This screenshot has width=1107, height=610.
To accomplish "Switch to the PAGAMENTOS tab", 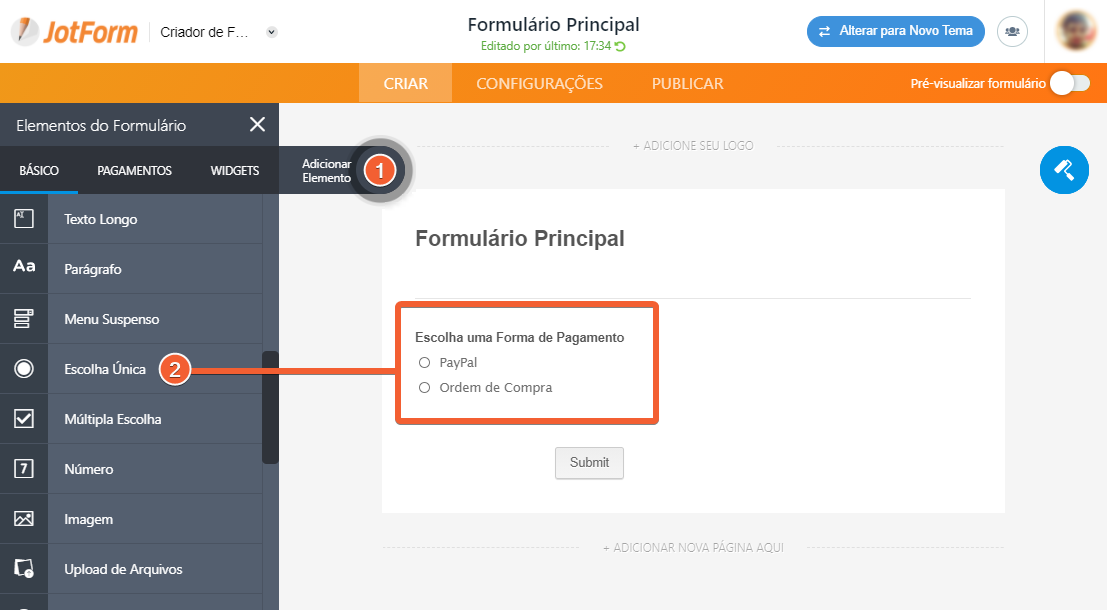I will point(134,170).
